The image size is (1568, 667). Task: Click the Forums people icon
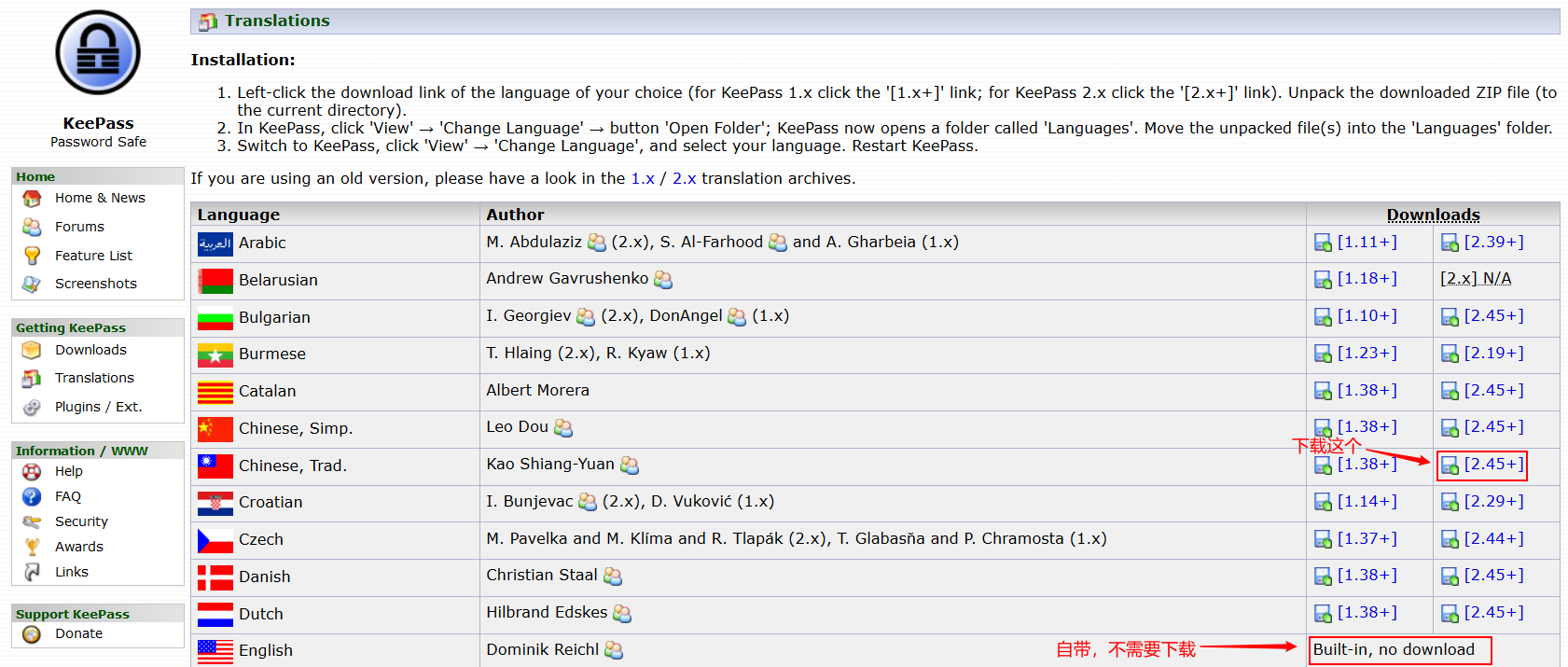[x=32, y=227]
